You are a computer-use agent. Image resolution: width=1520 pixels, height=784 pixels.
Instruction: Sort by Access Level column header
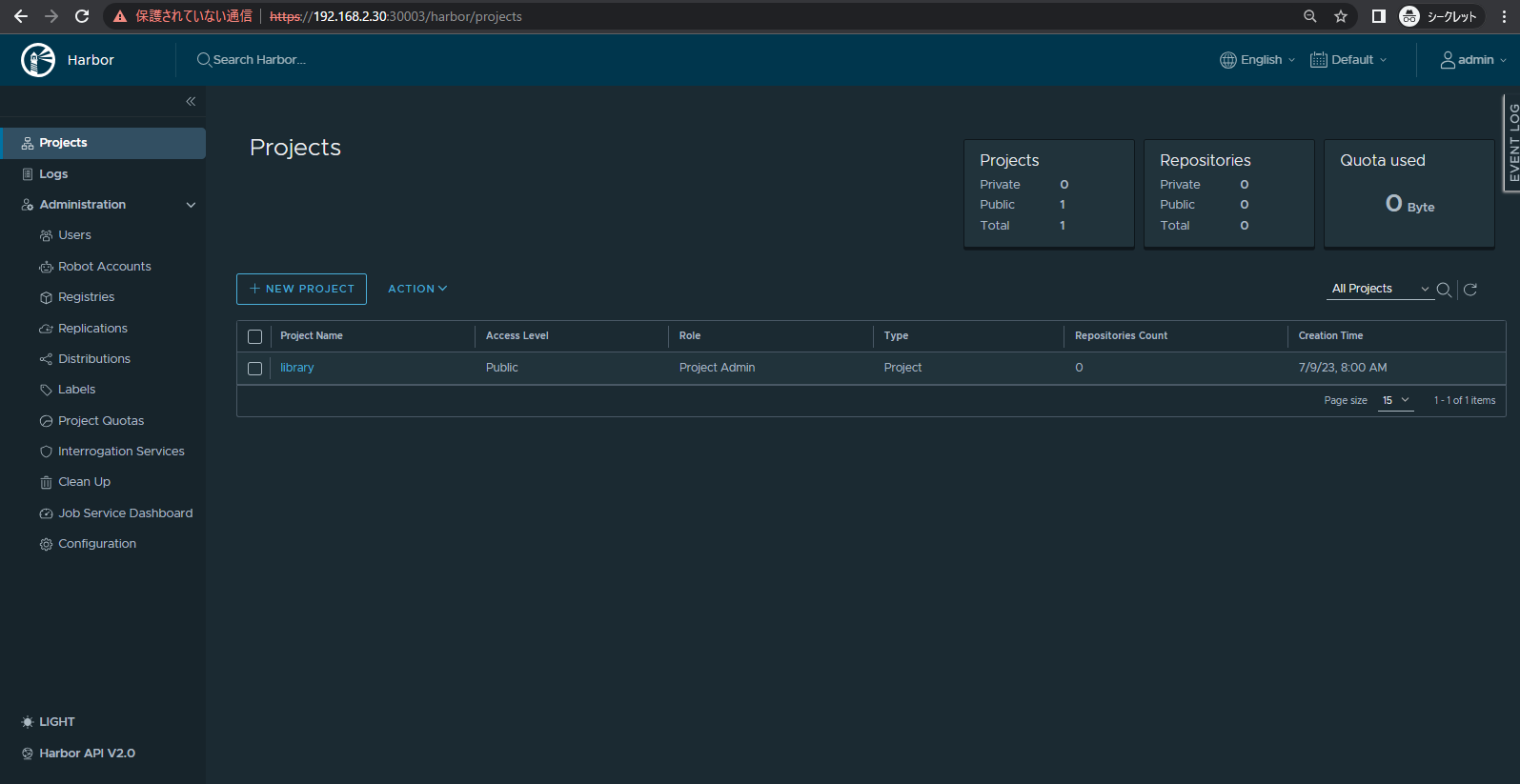pyautogui.click(x=517, y=336)
